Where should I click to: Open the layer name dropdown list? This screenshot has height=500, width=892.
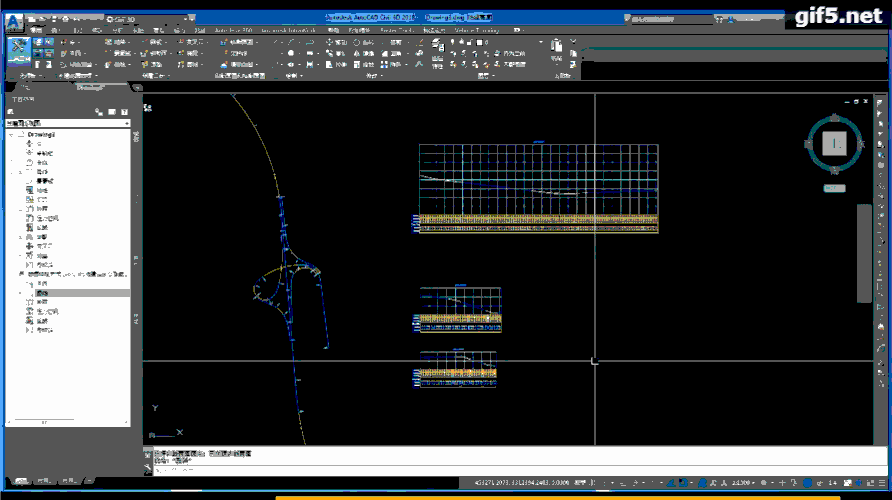[x=540, y=42]
